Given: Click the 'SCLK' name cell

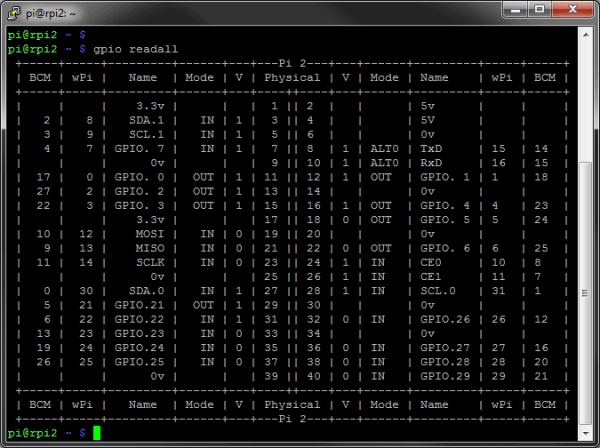Looking at the screenshot, I should (x=150, y=262).
